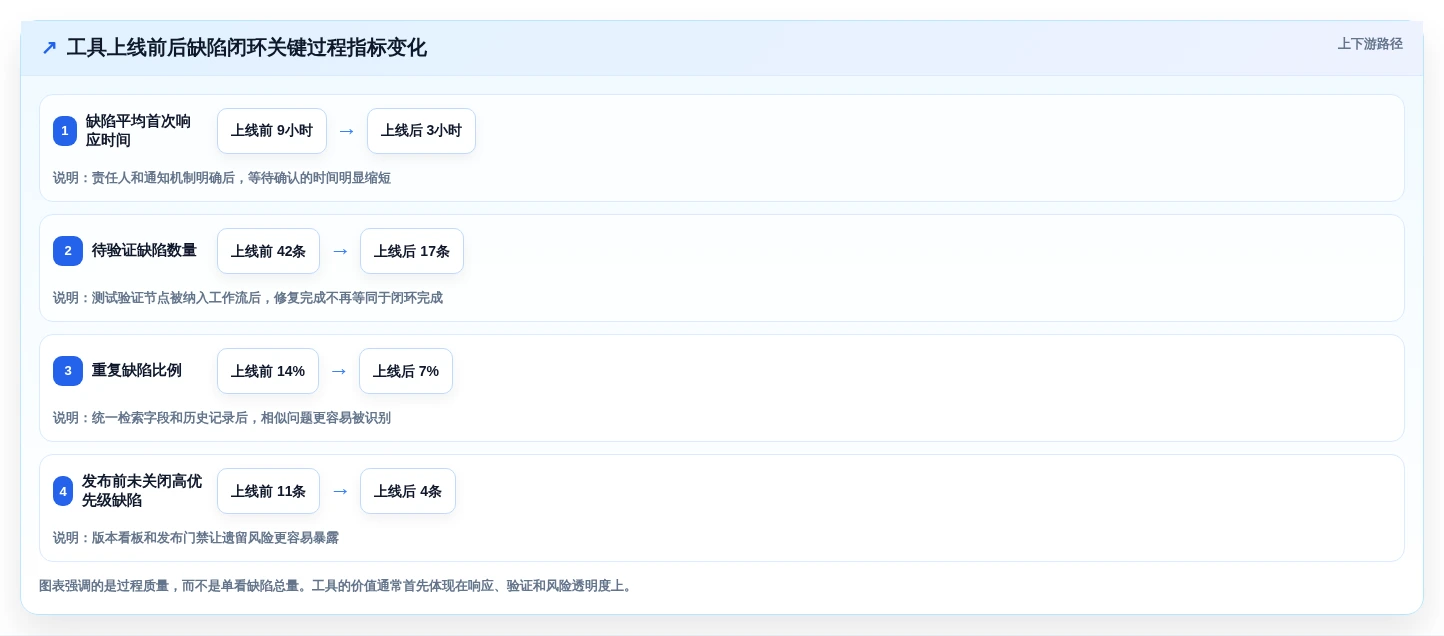Screen dimensions: 1444x636
Task: Click the 上线前 9小时 value box
Action: click(272, 131)
